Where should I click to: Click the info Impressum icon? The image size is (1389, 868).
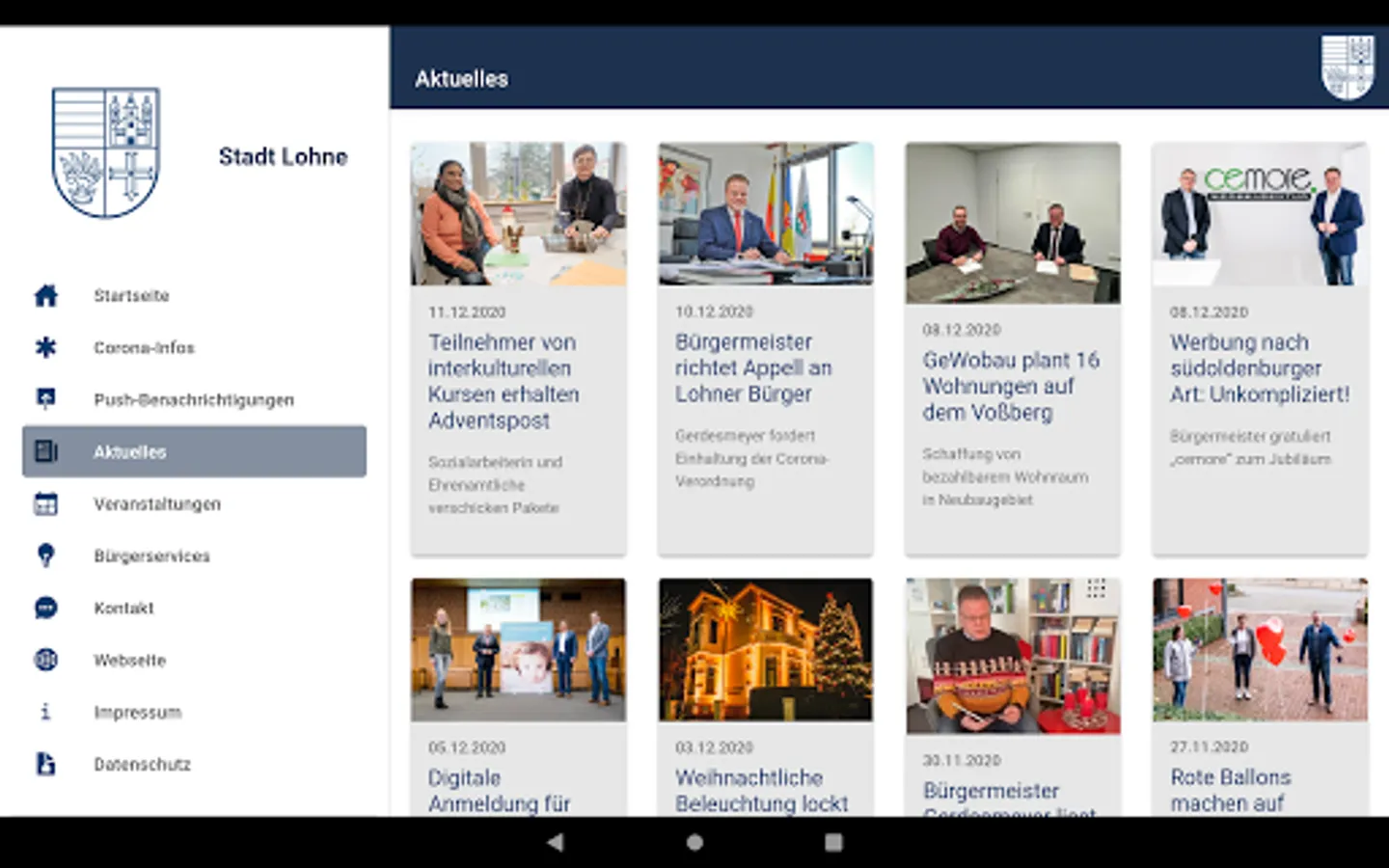45,712
